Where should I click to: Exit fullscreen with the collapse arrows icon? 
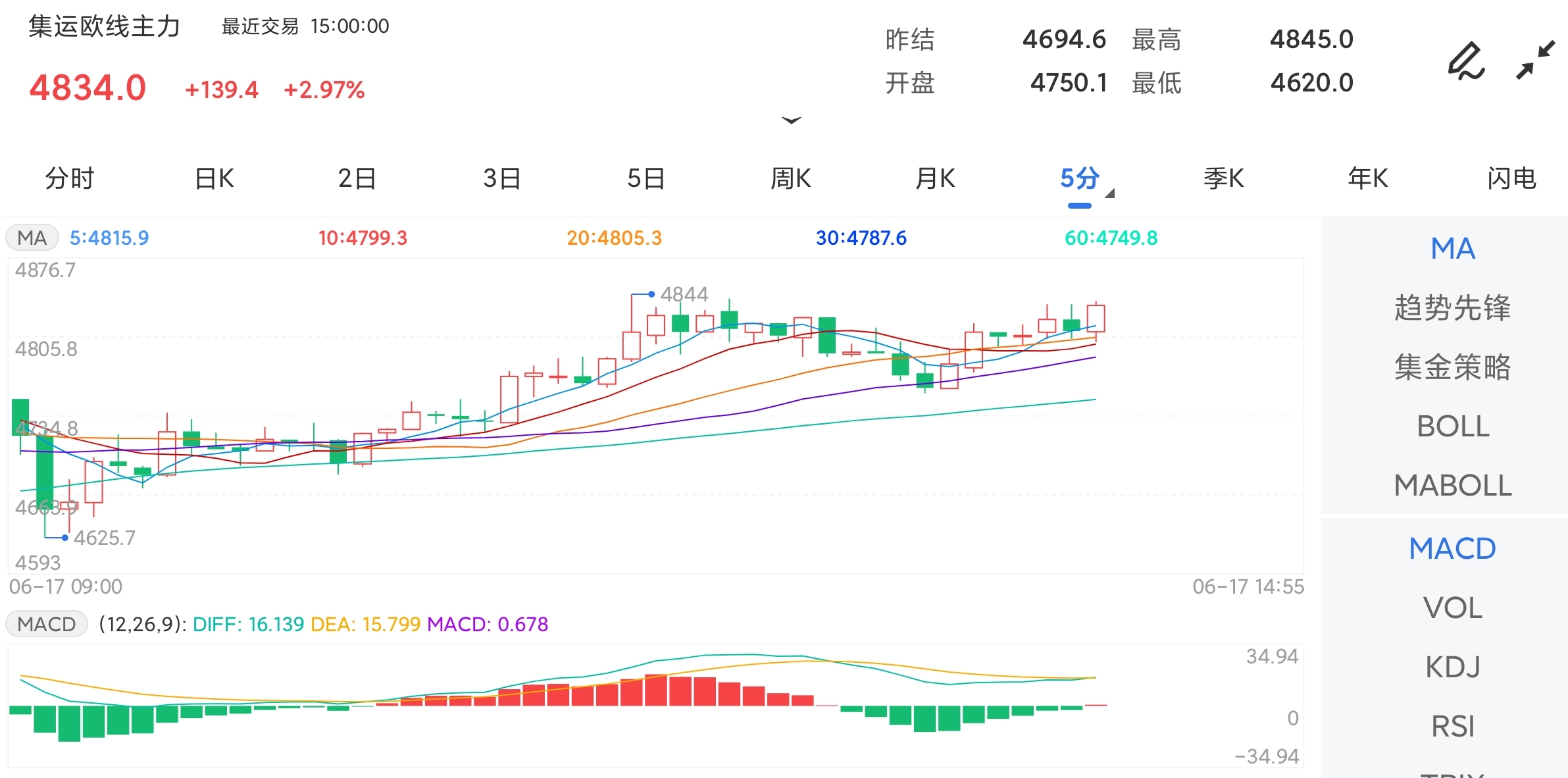coord(1535,60)
